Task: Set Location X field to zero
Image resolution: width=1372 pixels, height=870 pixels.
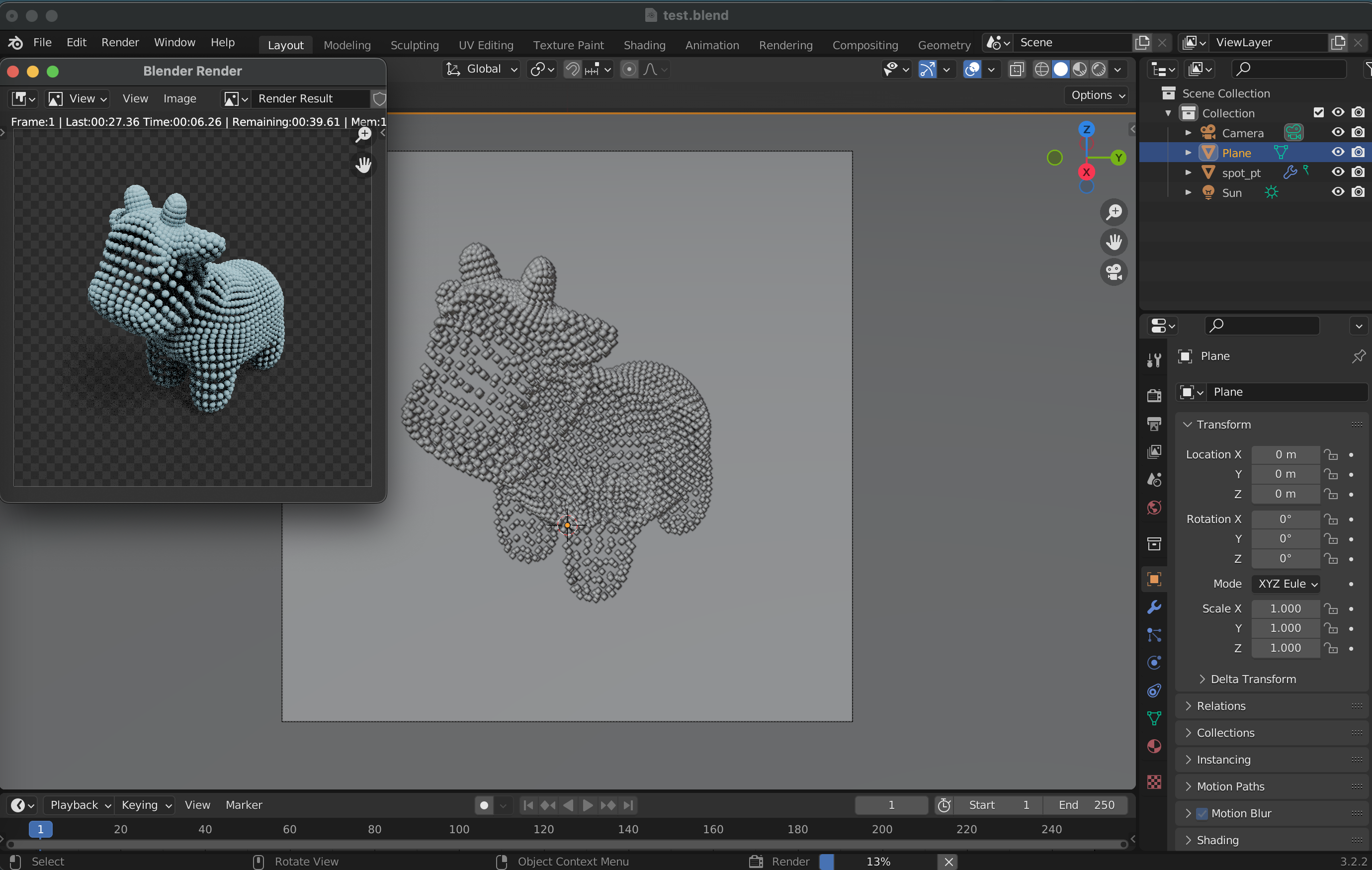Action: point(1286,454)
